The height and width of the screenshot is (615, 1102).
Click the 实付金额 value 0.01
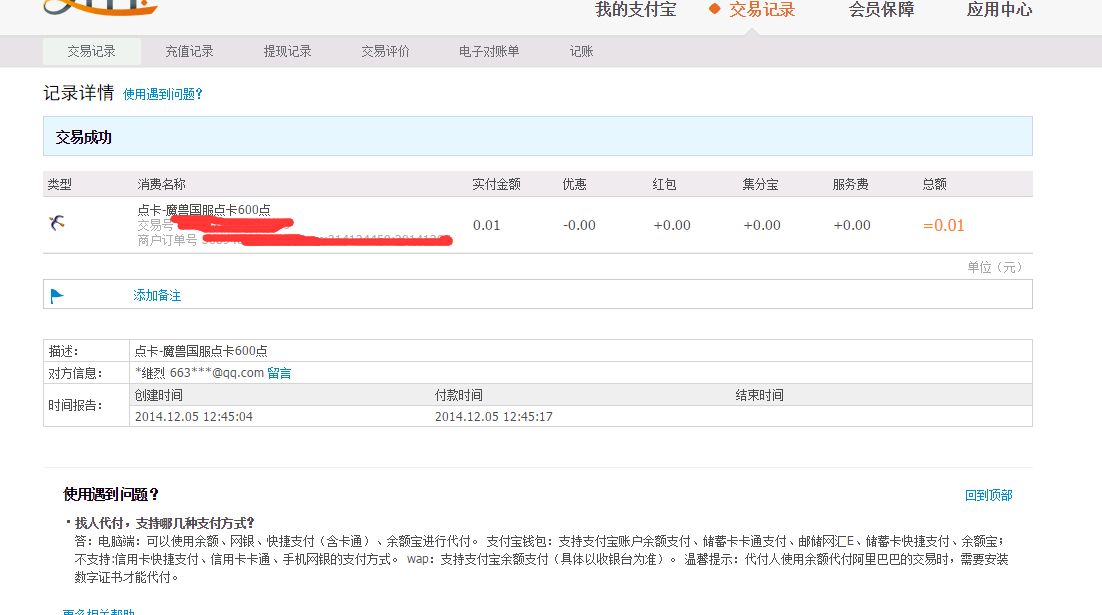486,226
